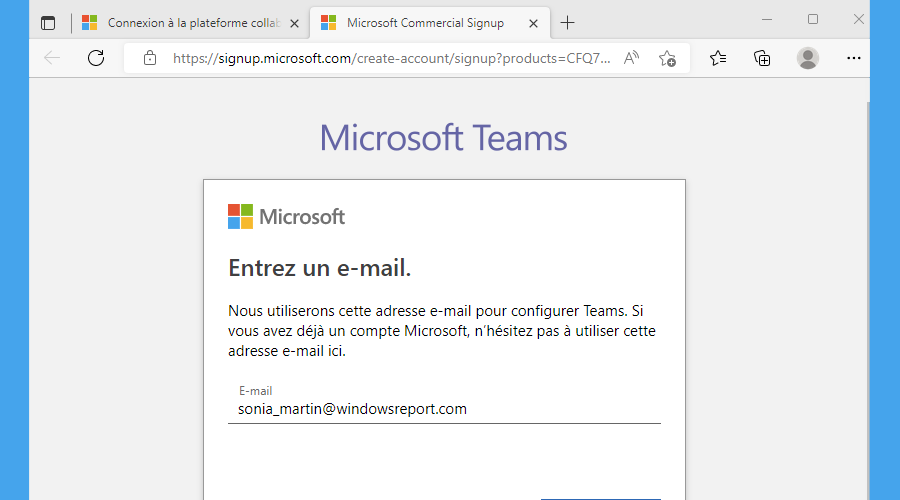Screen dimensions: 900x500
Task: Open the Collections icon
Action: point(762,58)
